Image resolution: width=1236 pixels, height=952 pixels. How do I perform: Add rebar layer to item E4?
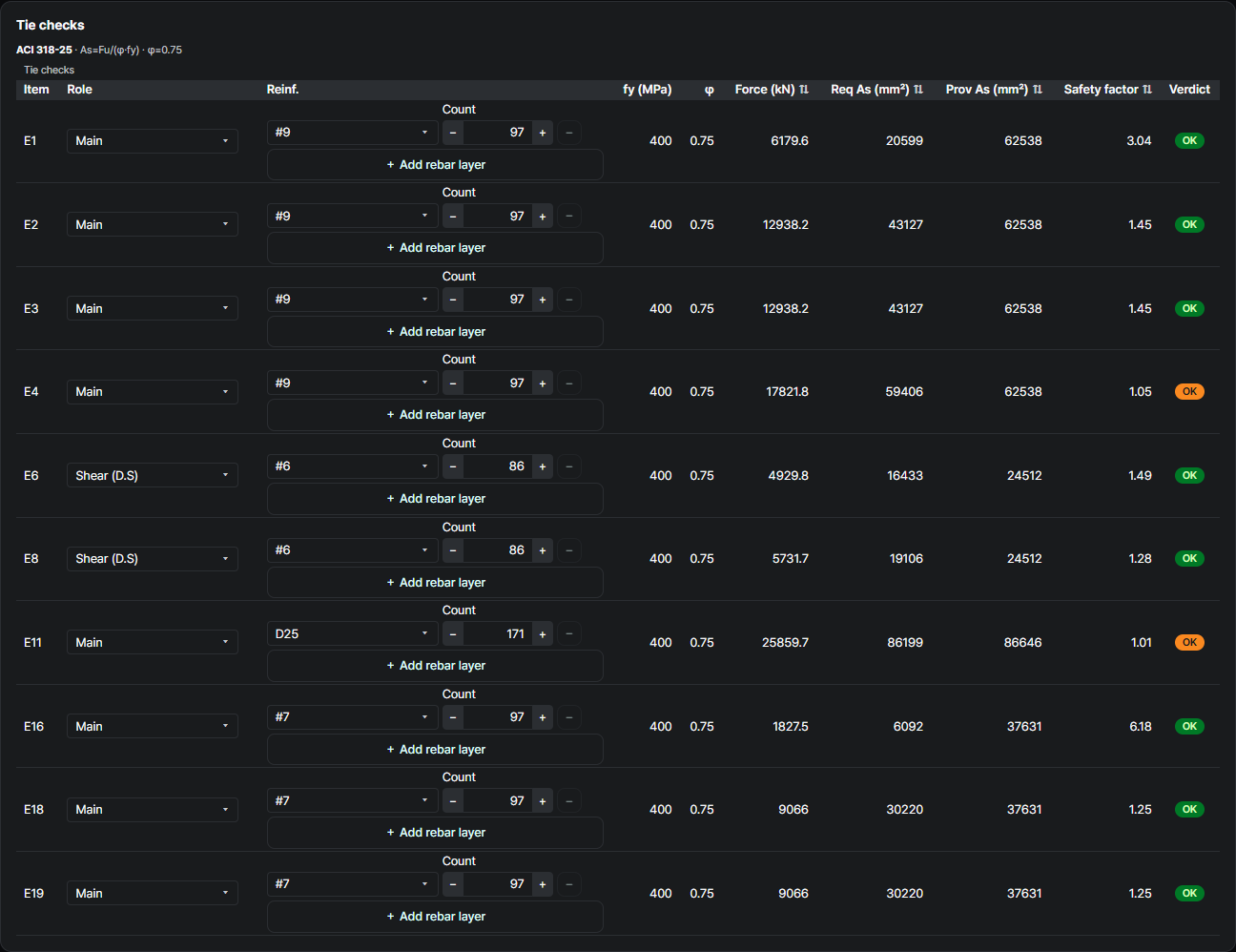point(435,415)
